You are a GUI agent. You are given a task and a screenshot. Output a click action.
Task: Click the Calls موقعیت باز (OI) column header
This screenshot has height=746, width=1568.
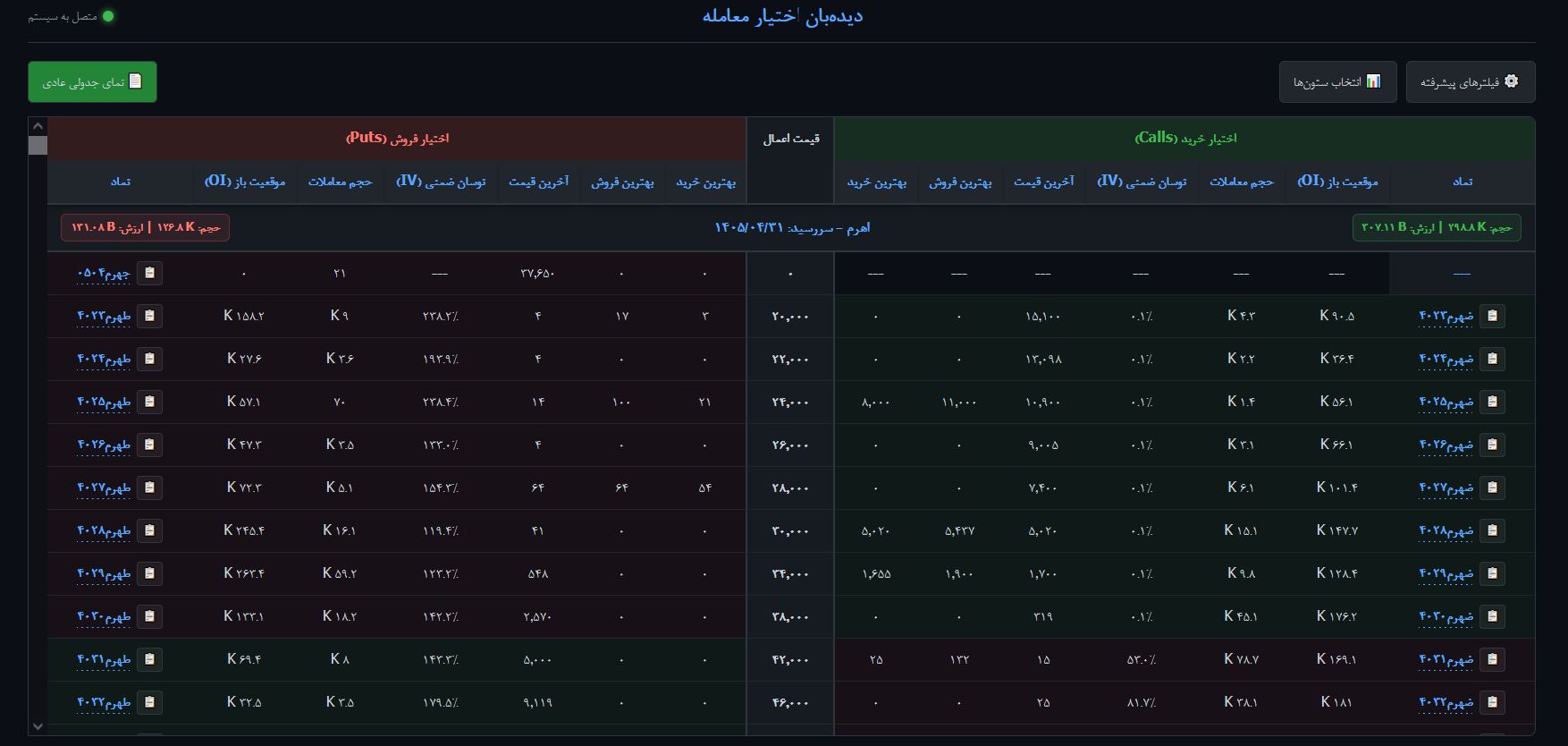(1337, 182)
